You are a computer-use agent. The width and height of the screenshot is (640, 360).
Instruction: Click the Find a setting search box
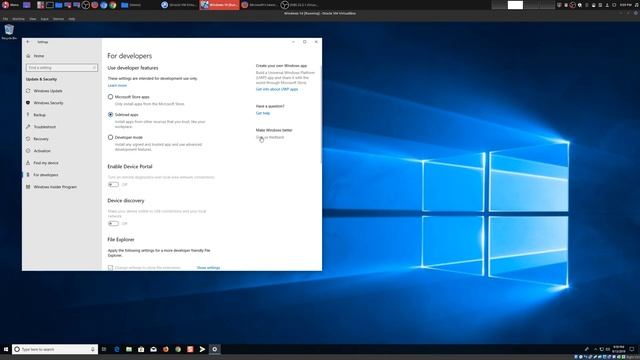click(62, 67)
